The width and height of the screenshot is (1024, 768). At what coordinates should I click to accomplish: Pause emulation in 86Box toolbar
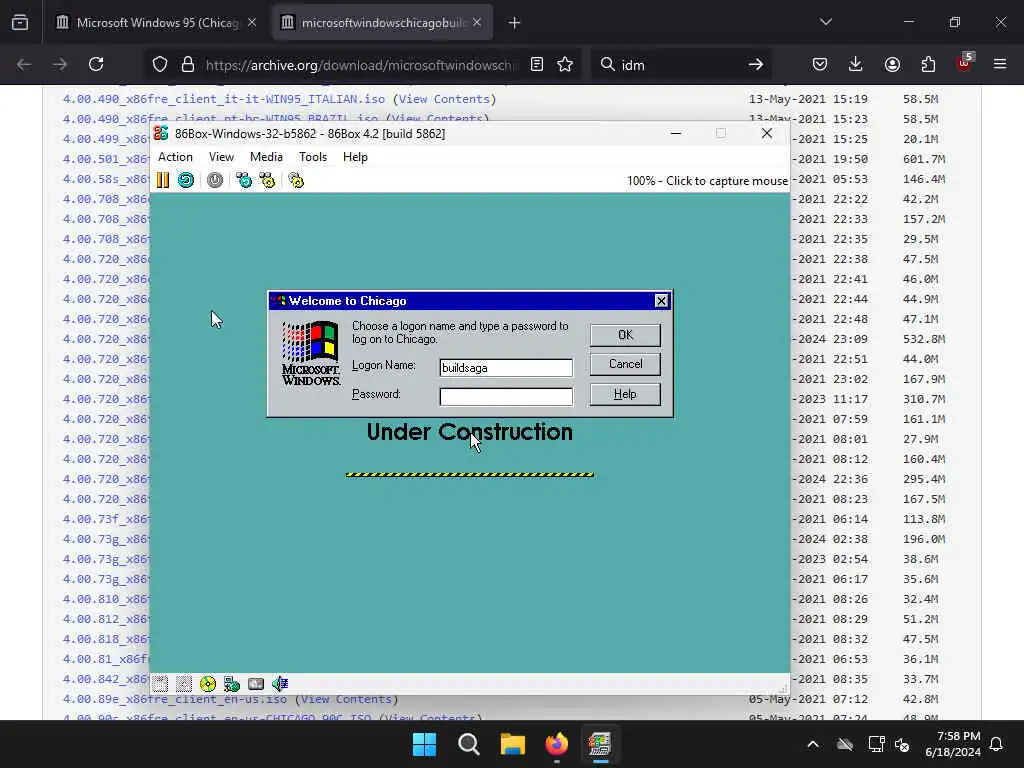pyautogui.click(x=163, y=180)
